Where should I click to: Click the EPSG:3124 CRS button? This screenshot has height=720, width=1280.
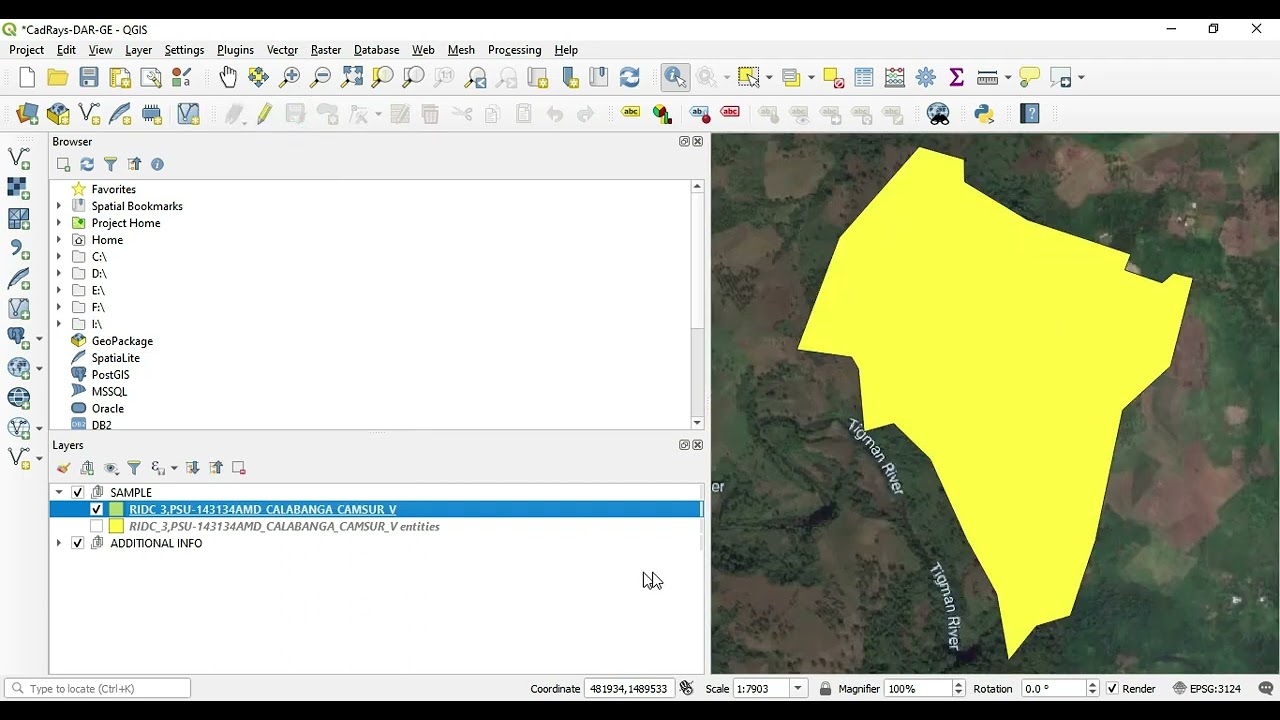click(1205, 689)
